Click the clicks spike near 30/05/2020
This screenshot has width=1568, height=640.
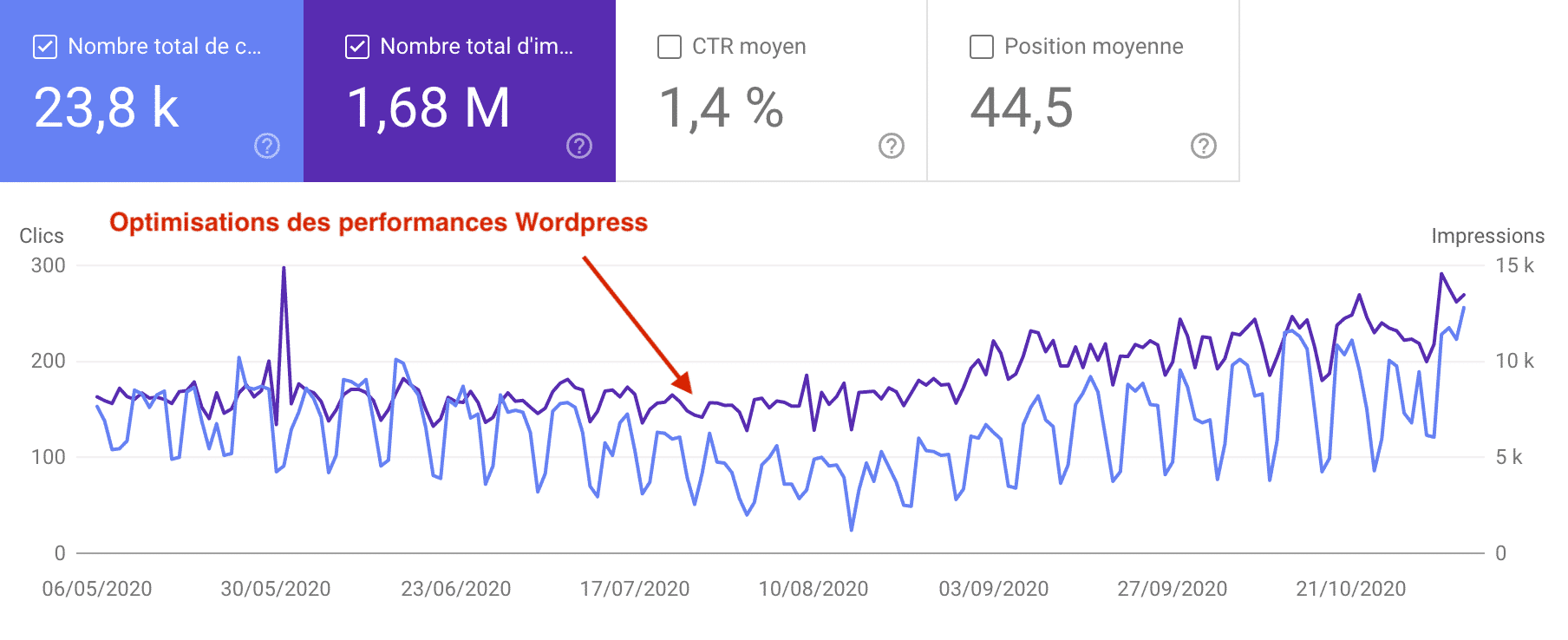point(283,269)
